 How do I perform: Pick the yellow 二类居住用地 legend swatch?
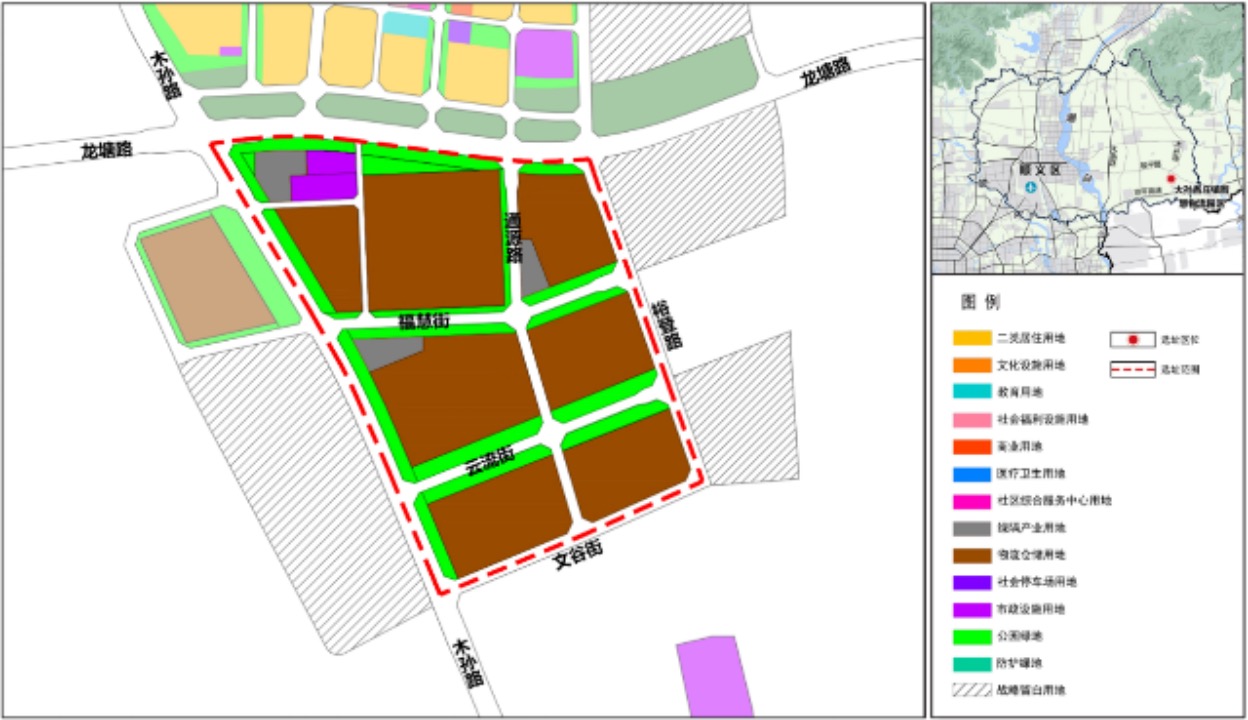[x=972, y=338]
